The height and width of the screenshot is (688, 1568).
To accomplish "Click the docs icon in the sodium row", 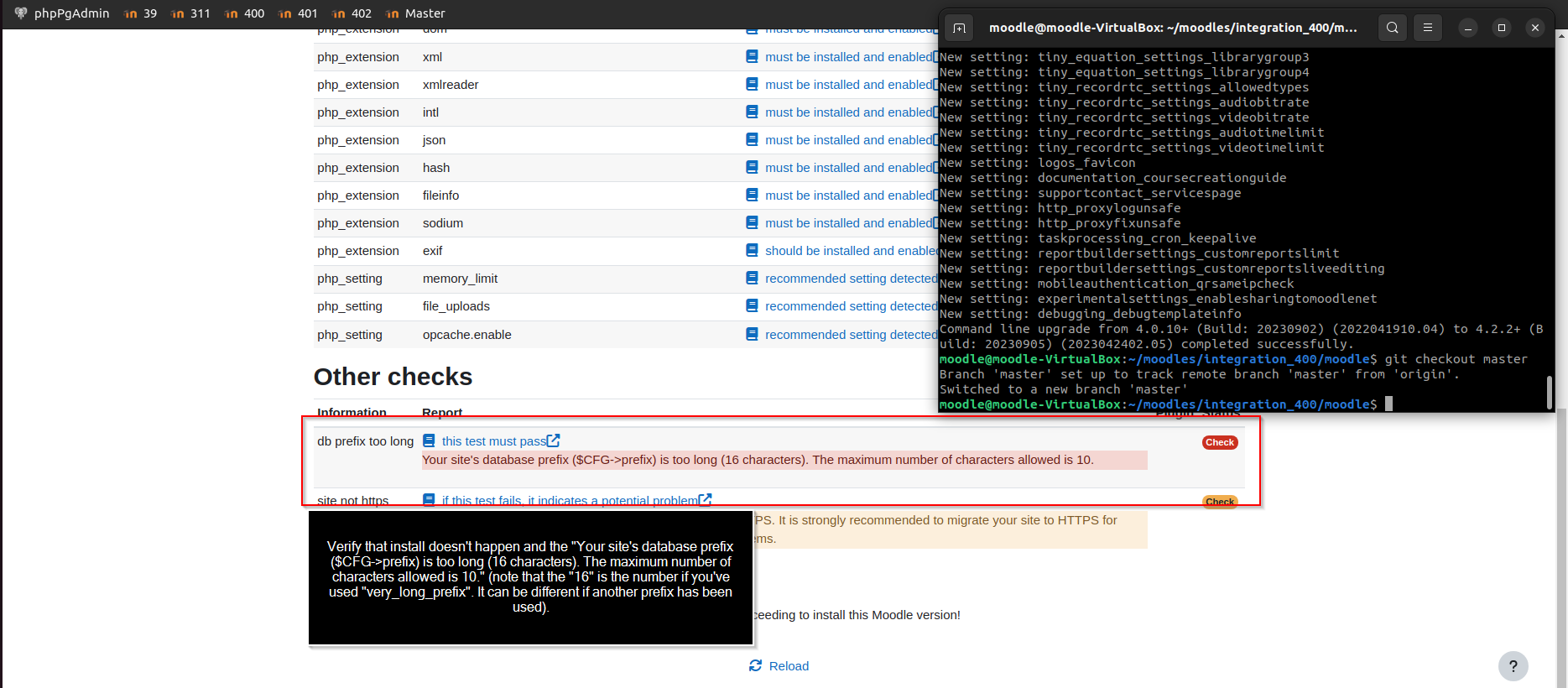I will [752, 222].
